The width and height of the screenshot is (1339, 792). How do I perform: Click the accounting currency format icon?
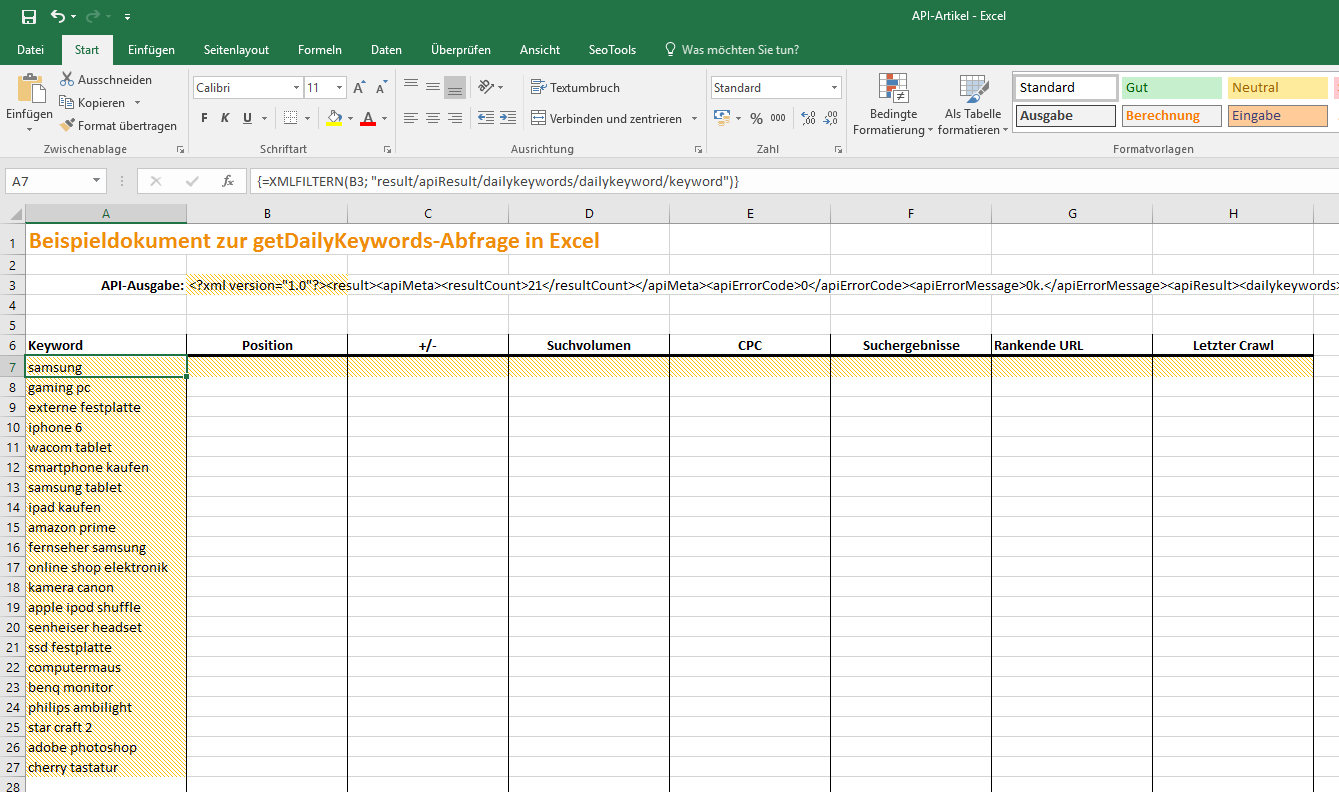[x=722, y=118]
